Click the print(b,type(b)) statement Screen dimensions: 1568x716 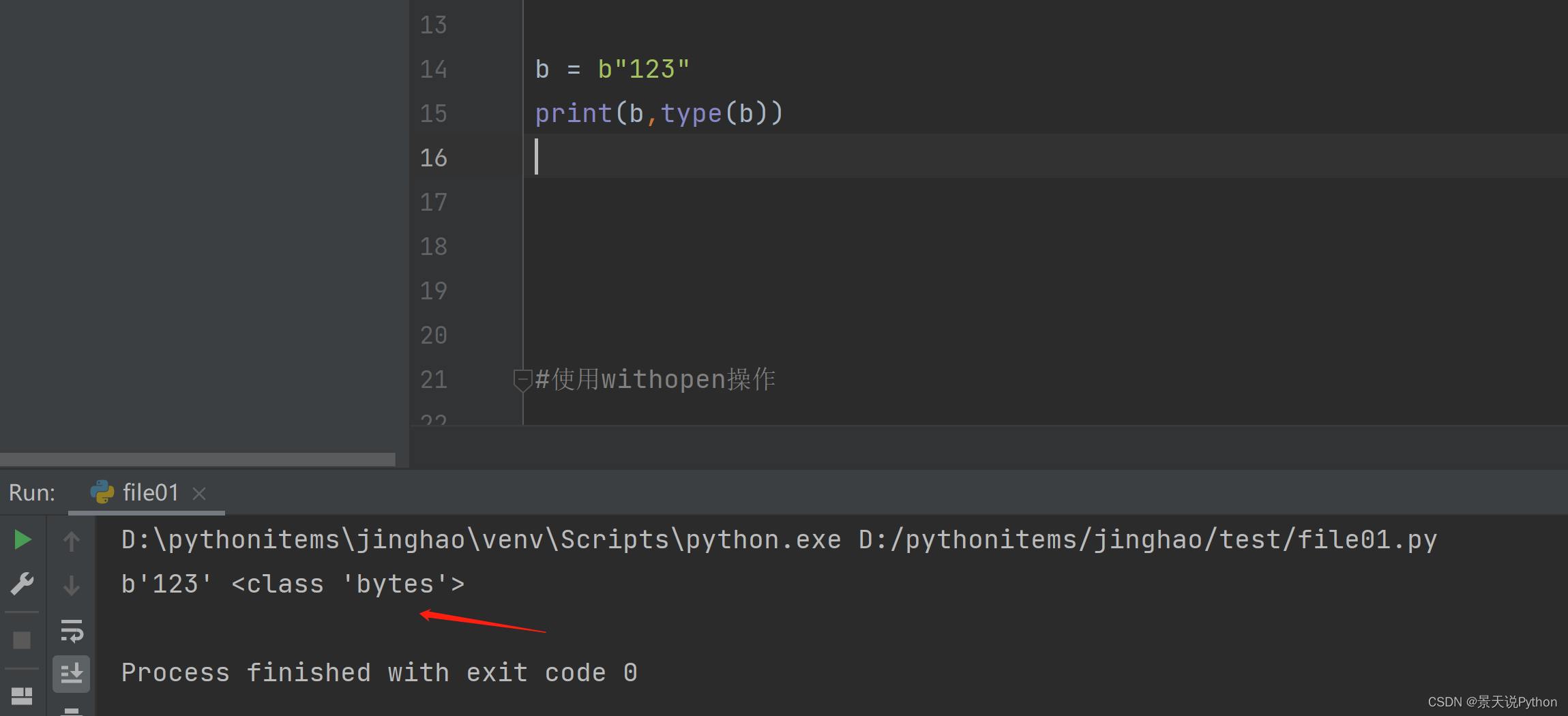(x=660, y=114)
